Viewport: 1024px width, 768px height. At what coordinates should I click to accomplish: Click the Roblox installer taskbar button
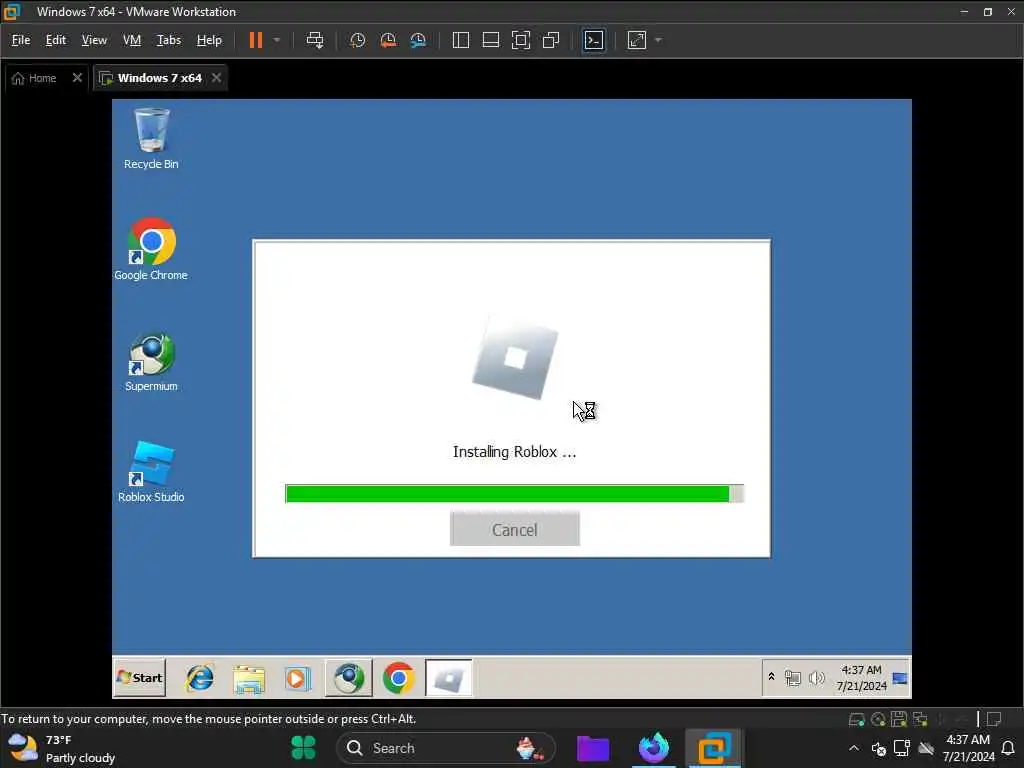click(x=449, y=678)
